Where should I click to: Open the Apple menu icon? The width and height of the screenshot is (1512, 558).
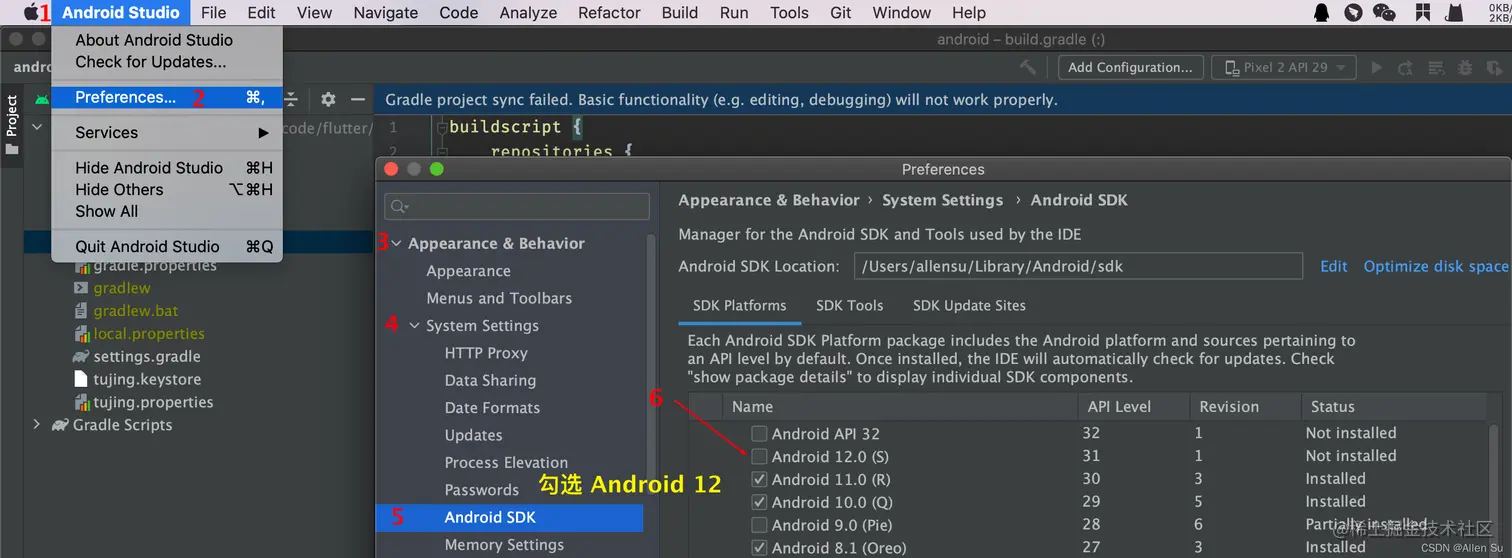32,12
